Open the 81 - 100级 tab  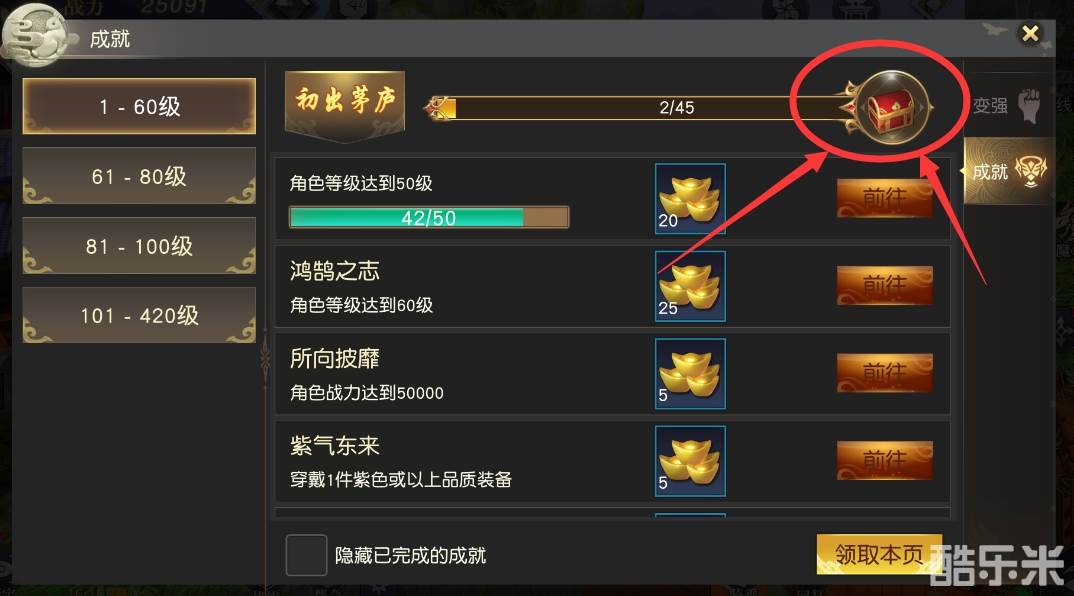139,246
